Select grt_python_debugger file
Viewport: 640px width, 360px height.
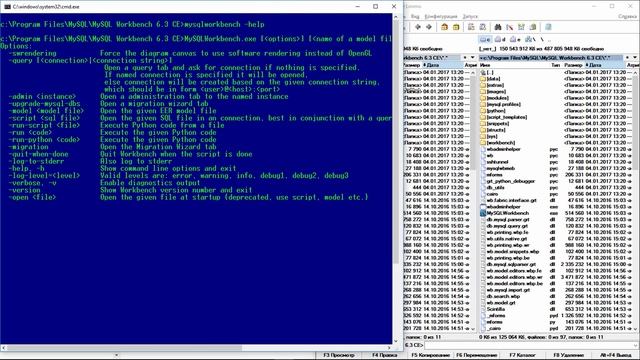click(511, 181)
